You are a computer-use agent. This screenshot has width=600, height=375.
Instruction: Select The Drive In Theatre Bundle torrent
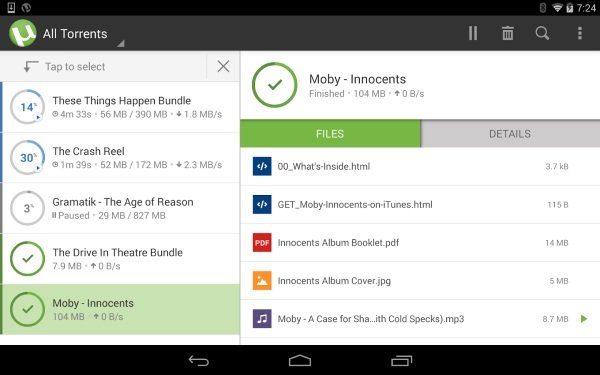coord(121,259)
